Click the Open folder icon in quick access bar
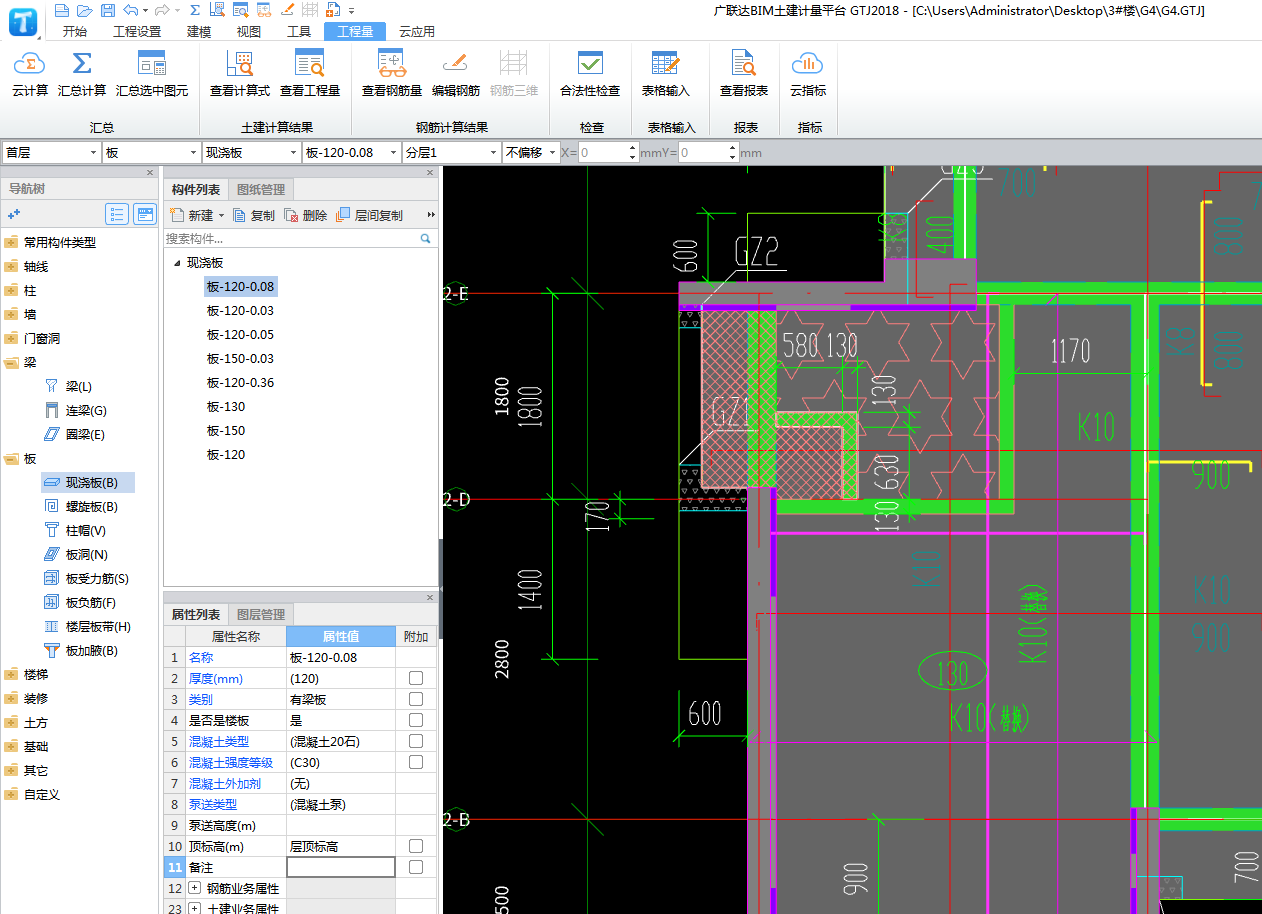Image resolution: width=1262 pixels, height=914 pixels. tap(83, 10)
